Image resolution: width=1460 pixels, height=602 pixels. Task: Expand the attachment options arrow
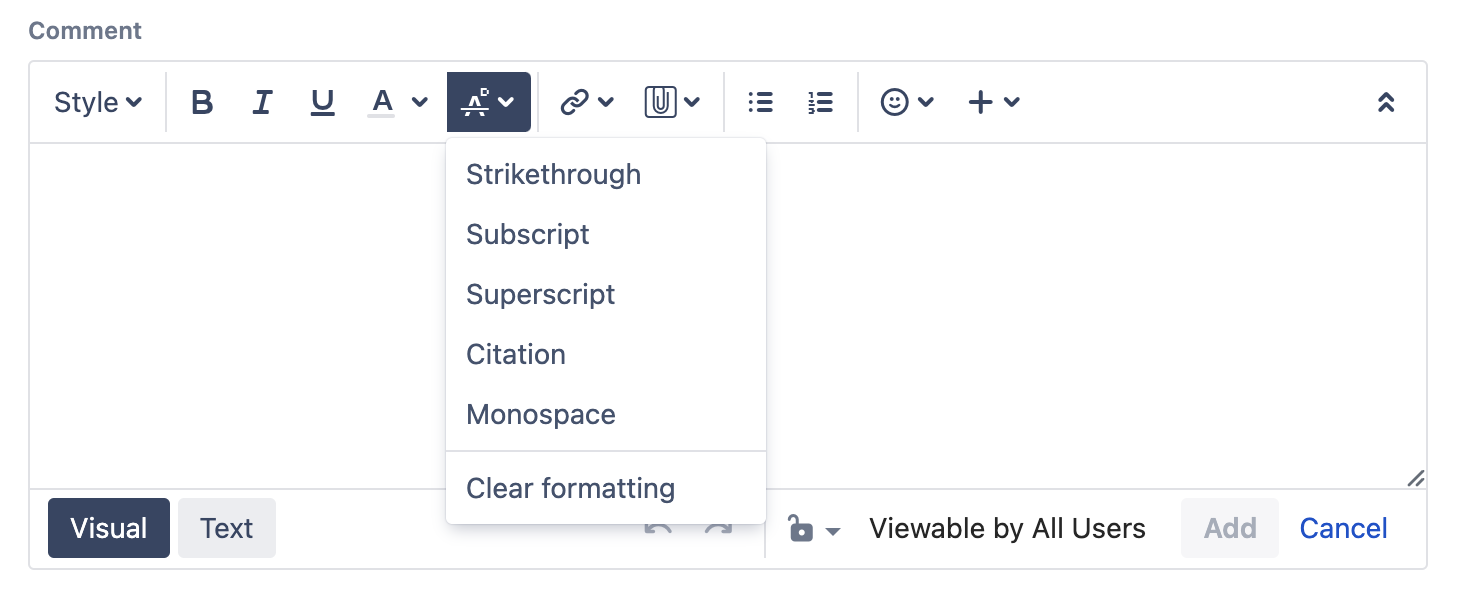tap(692, 102)
